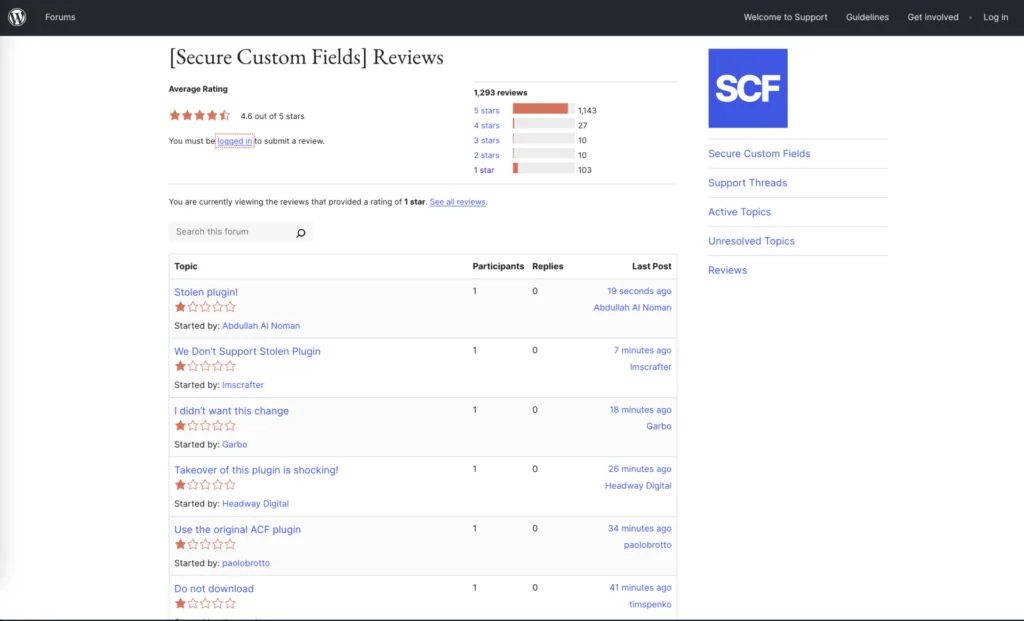Viewport: 1024px width, 621px height.
Task: Click the 'Participants' column header
Action: tap(498, 266)
